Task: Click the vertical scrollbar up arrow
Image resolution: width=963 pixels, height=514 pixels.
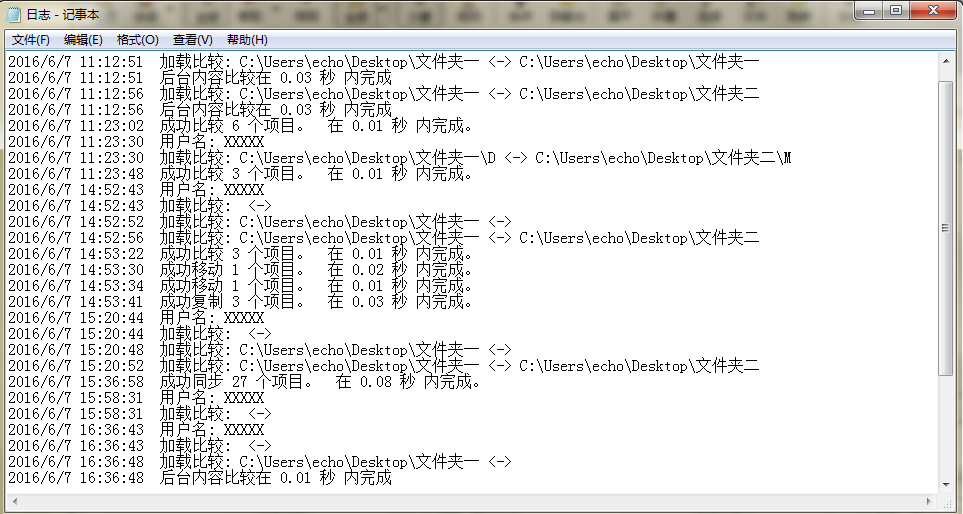Action: tap(946, 61)
